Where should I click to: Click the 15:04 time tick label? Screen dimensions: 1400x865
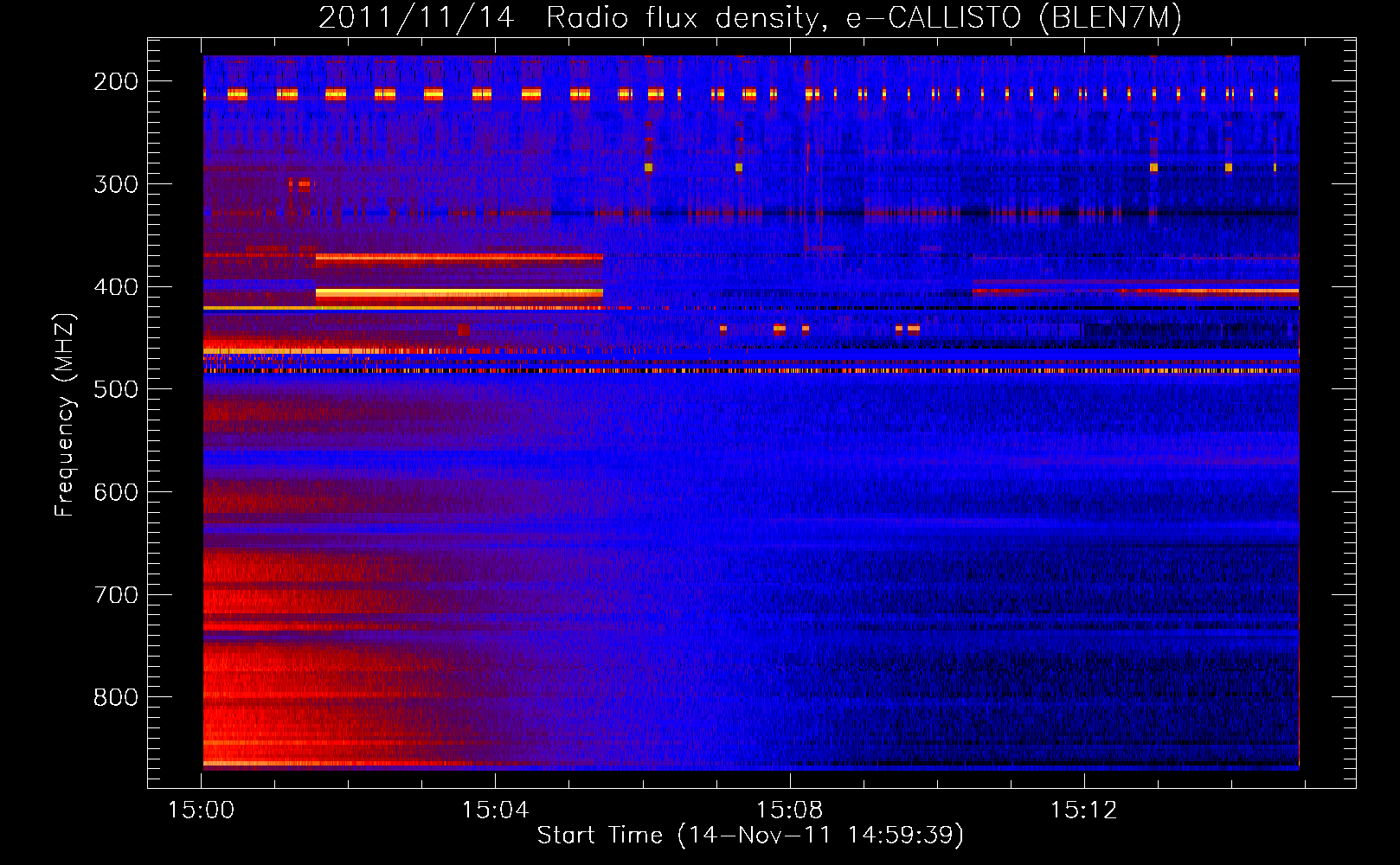(495, 811)
